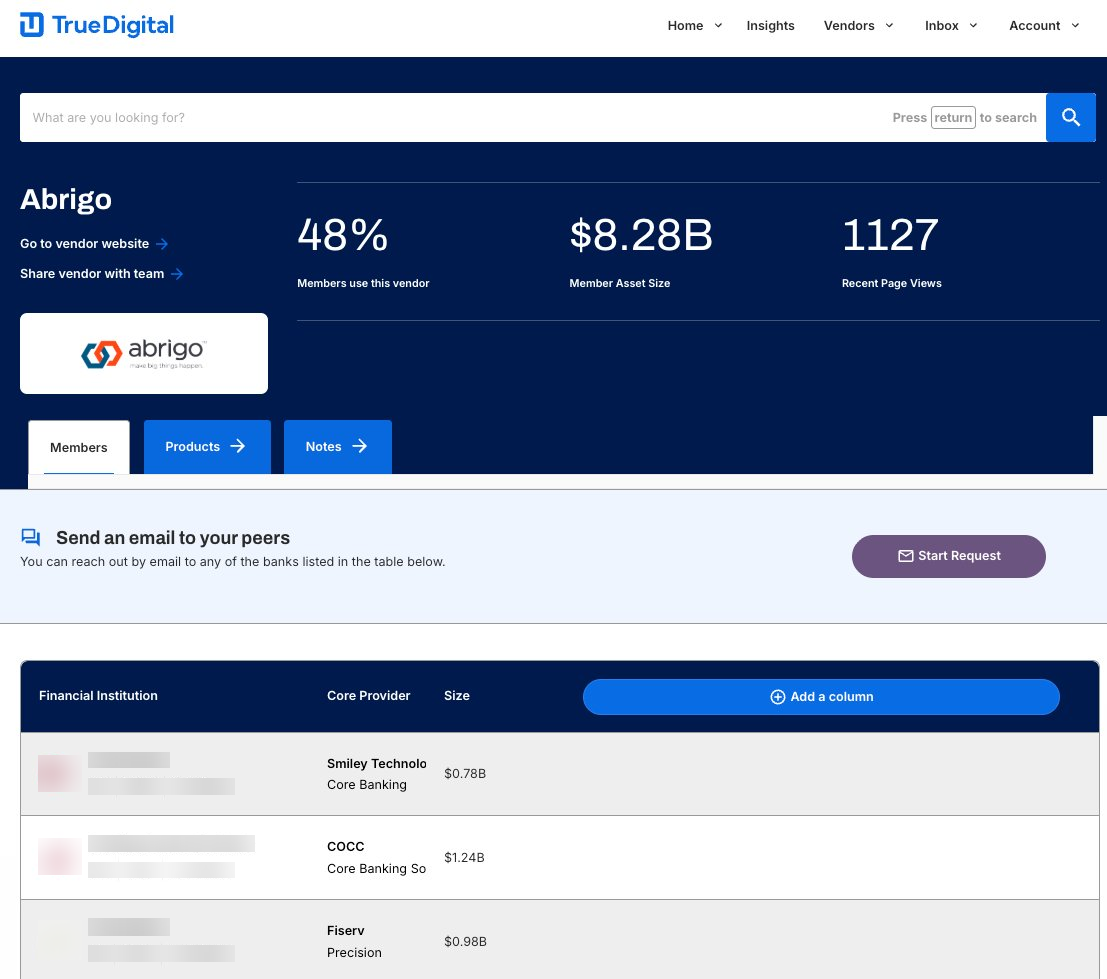
Task: Click the True Digital logo icon
Action: coord(32,25)
